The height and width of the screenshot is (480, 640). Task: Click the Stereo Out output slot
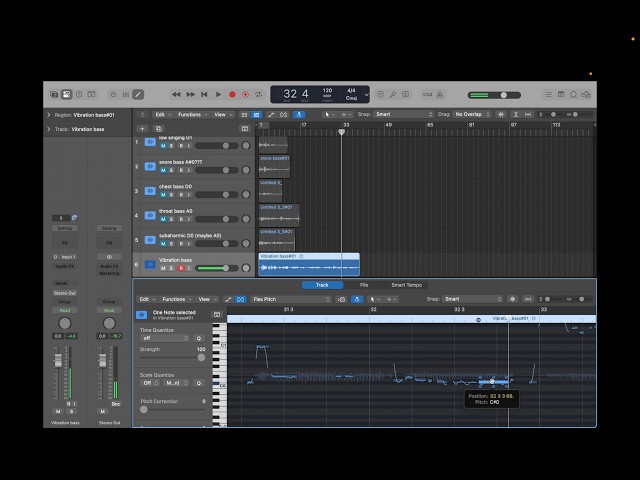pos(64,293)
